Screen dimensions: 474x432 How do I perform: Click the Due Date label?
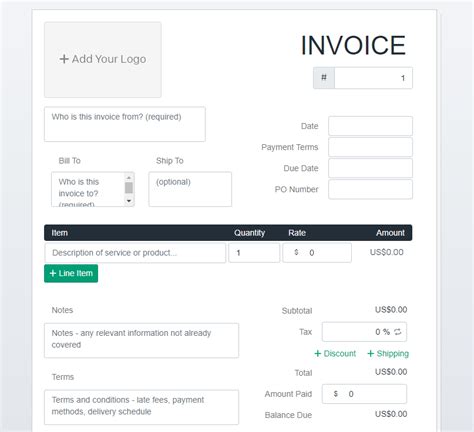[x=301, y=168]
